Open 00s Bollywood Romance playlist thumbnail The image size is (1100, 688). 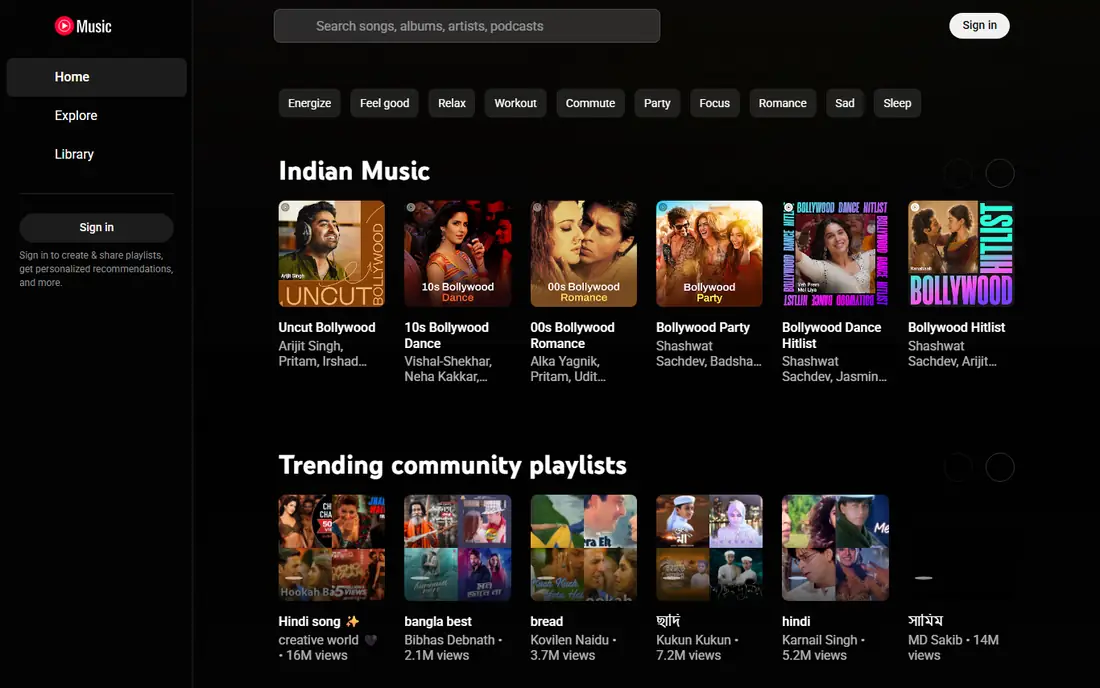(x=584, y=254)
